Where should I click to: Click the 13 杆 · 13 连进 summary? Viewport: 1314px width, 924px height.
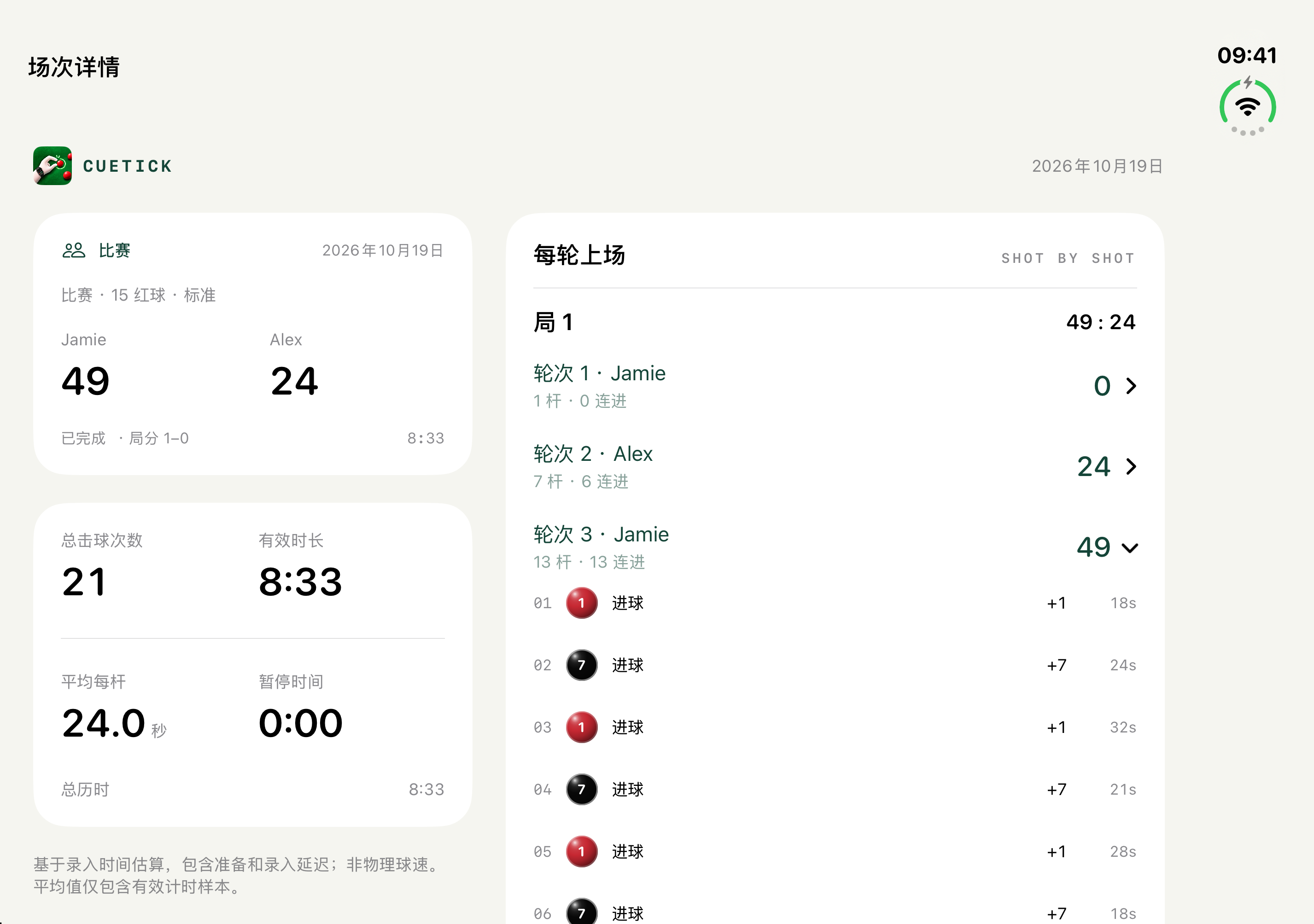pyautogui.click(x=589, y=562)
